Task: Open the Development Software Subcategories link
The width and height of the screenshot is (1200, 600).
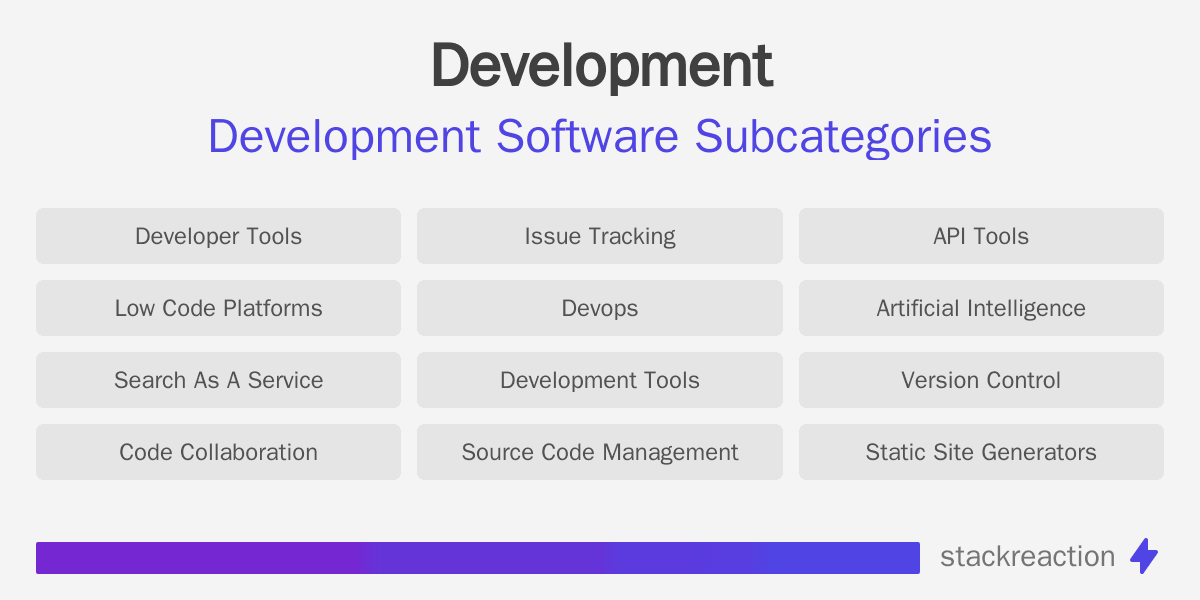Action: pyautogui.click(x=600, y=136)
